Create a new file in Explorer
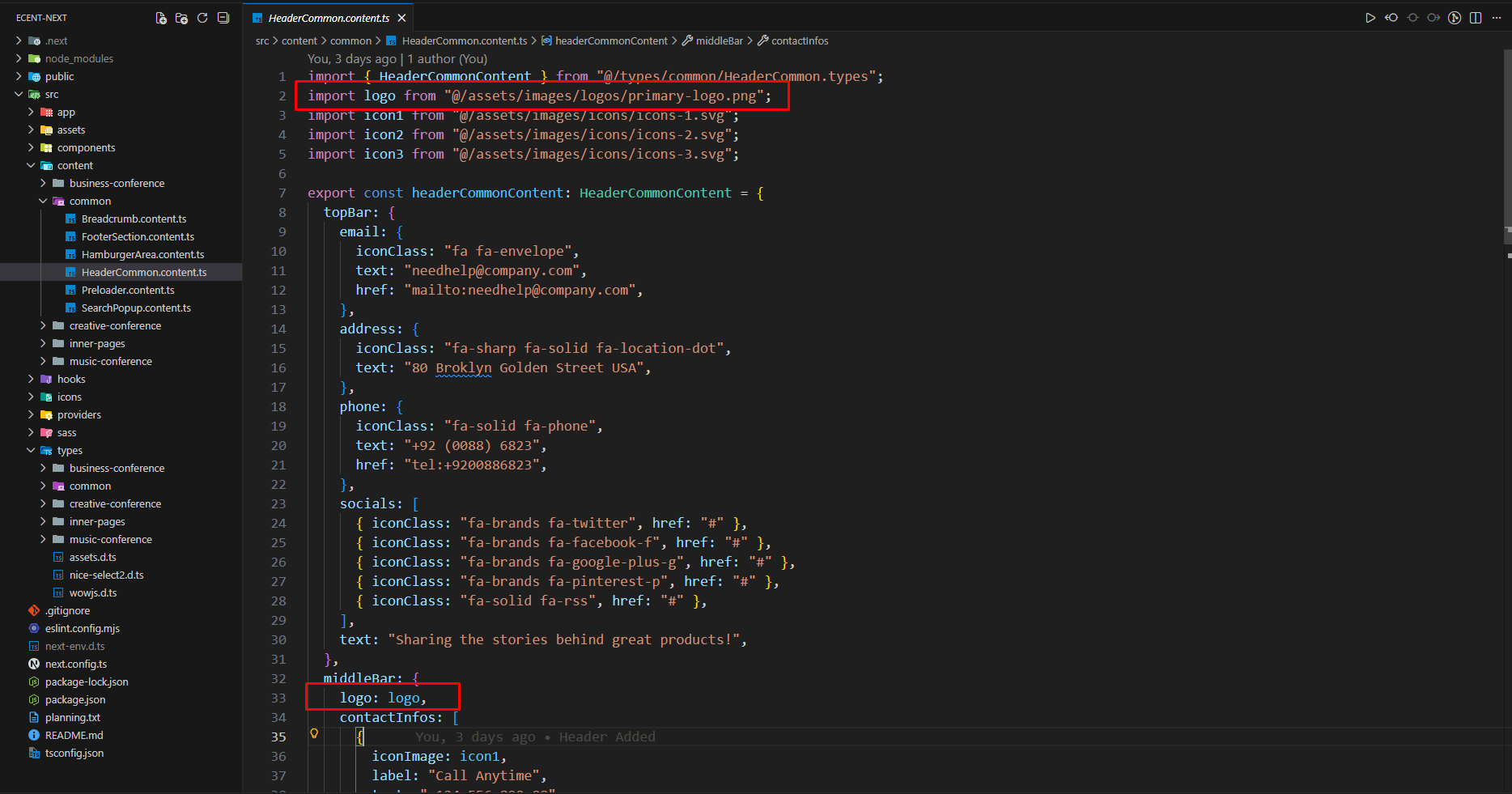Viewport: 1512px width, 794px height. (161, 18)
